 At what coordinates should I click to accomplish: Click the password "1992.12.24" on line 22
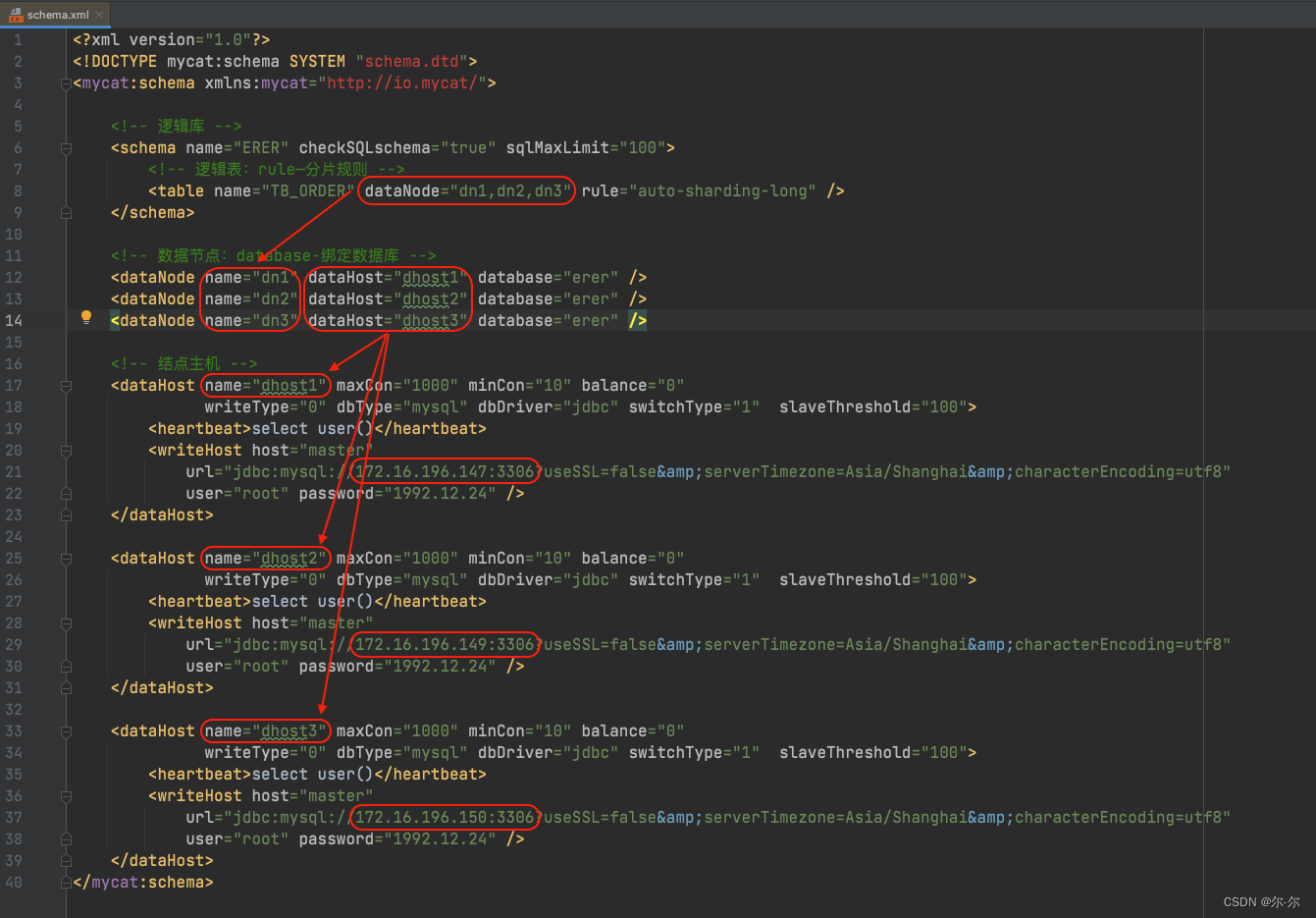point(440,494)
